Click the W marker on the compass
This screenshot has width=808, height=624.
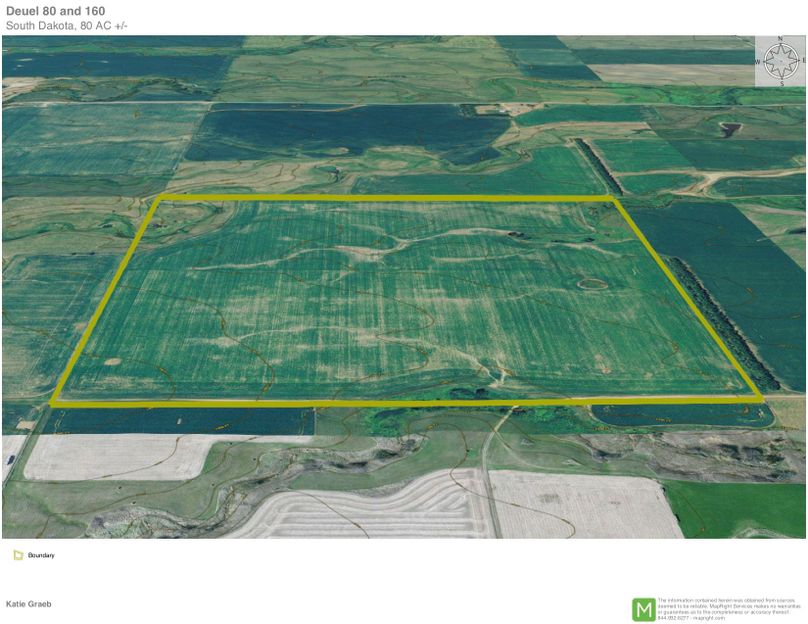point(758,62)
